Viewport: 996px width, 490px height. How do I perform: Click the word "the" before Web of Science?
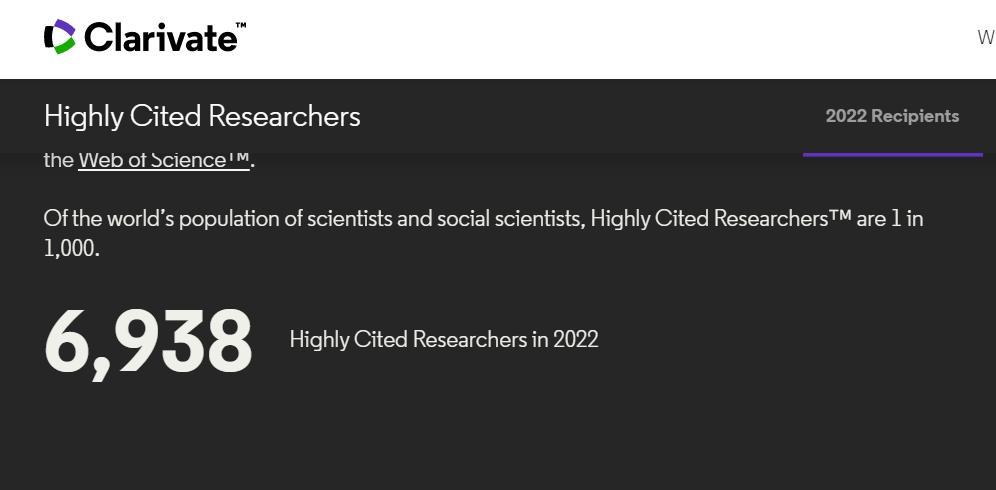(58, 160)
